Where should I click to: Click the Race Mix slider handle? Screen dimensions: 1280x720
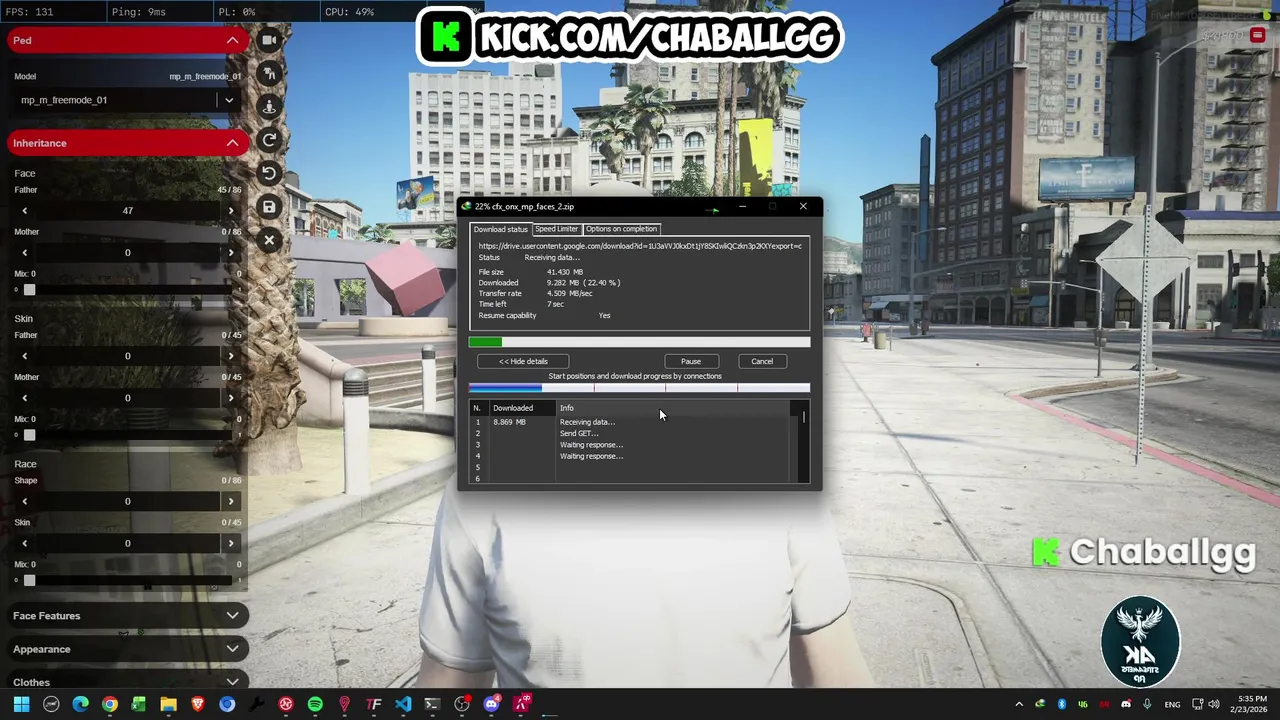[29, 580]
